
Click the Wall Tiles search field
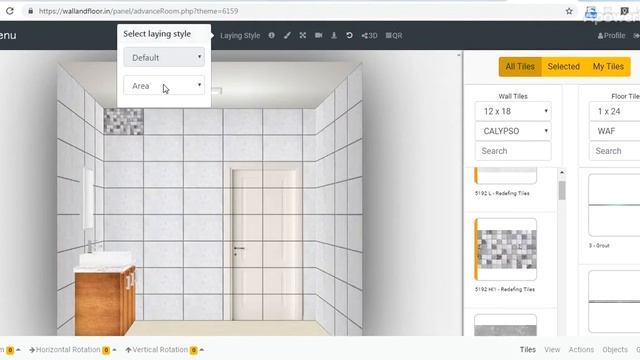513,151
